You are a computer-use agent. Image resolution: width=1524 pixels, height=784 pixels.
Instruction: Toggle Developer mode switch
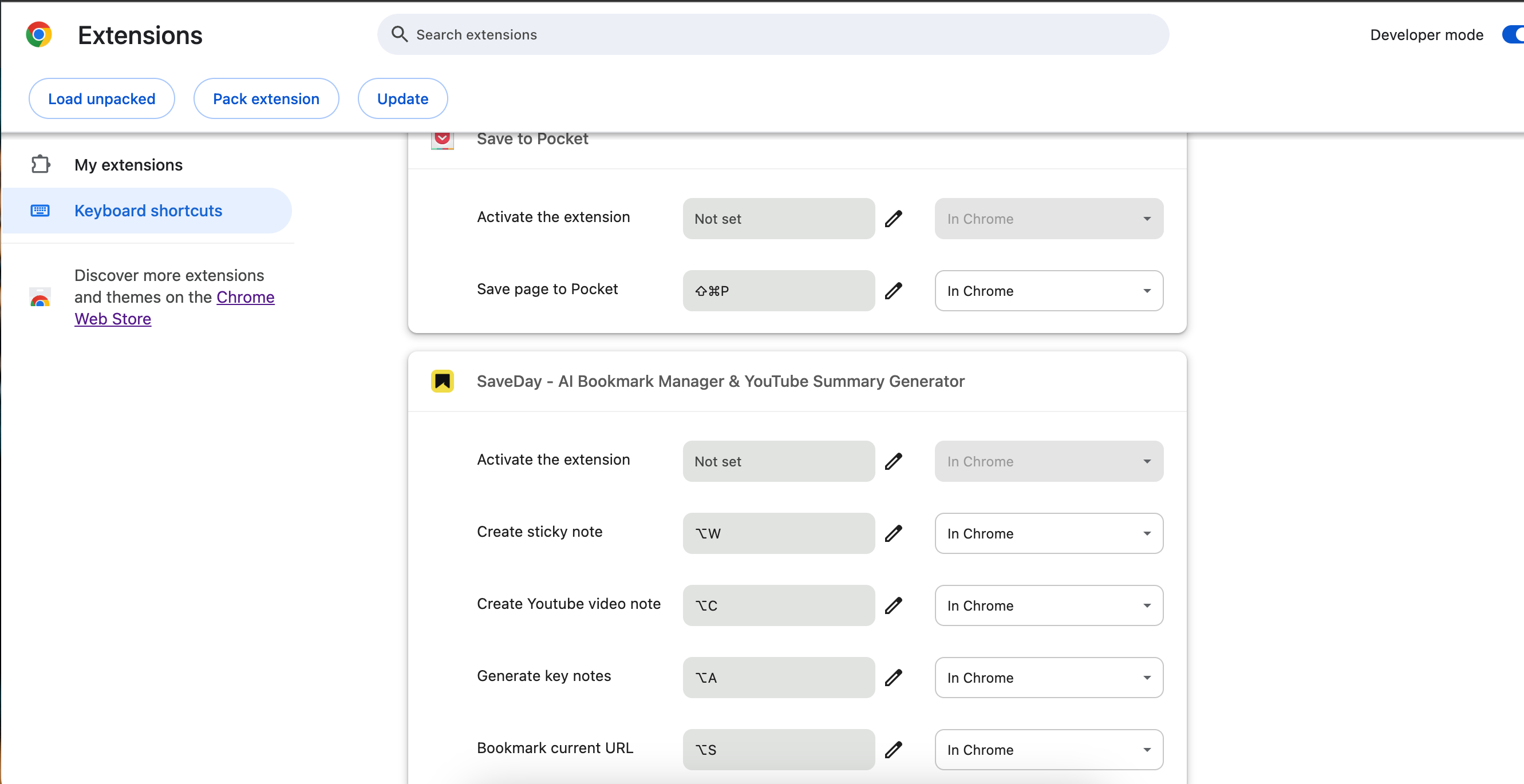[1513, 35]
